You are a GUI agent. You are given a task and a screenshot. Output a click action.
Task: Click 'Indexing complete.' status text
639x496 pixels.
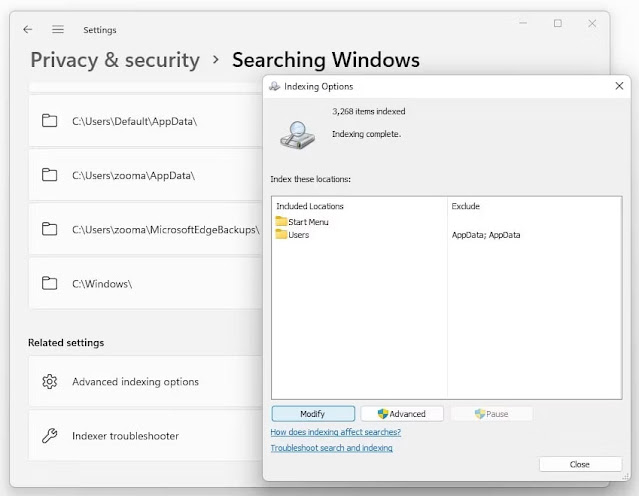click(x=366, y=134)
